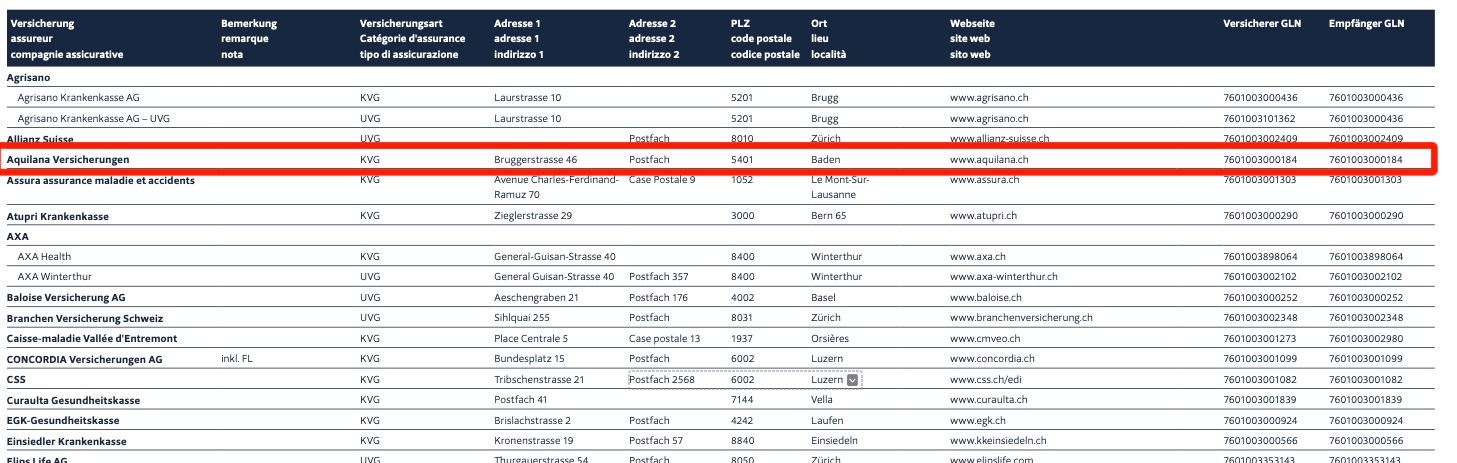The height and width of the screenshot is (463, 1457).
Task: Select the CSS insurer name
Action: pos(16,380)
